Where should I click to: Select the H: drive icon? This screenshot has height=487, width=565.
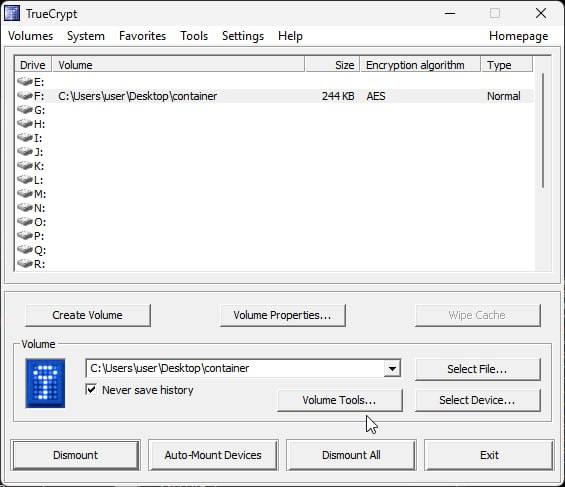coord(25,124)
